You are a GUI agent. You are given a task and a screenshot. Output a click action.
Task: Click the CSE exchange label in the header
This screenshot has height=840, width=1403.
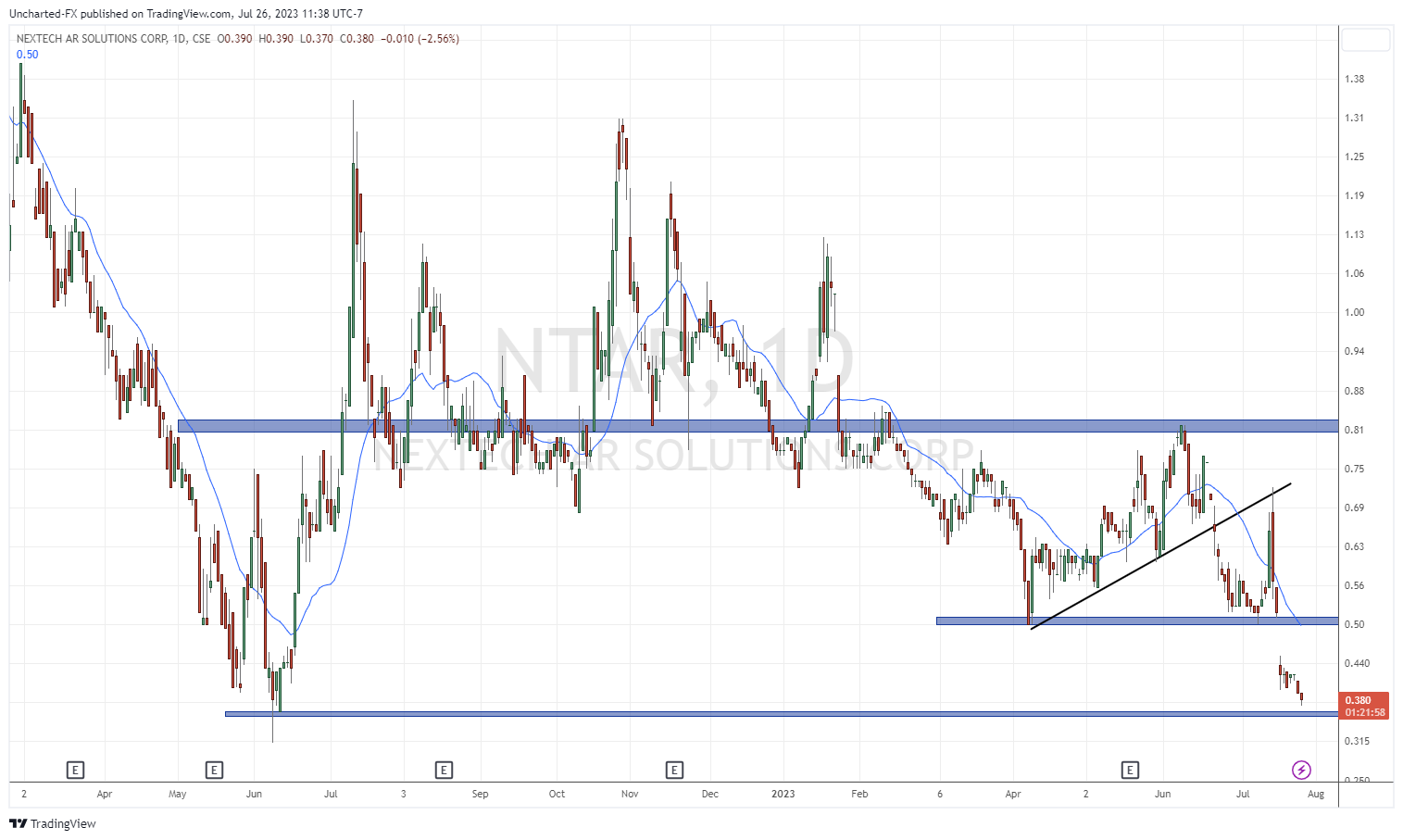pos(201,39)
